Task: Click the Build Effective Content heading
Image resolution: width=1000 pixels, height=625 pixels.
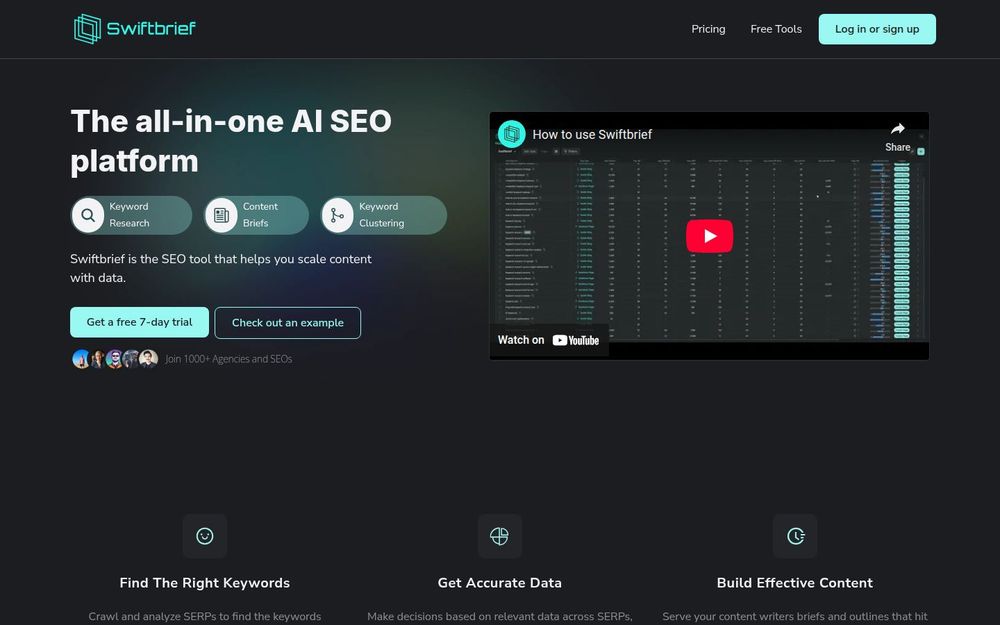Action: coord(795,583)
